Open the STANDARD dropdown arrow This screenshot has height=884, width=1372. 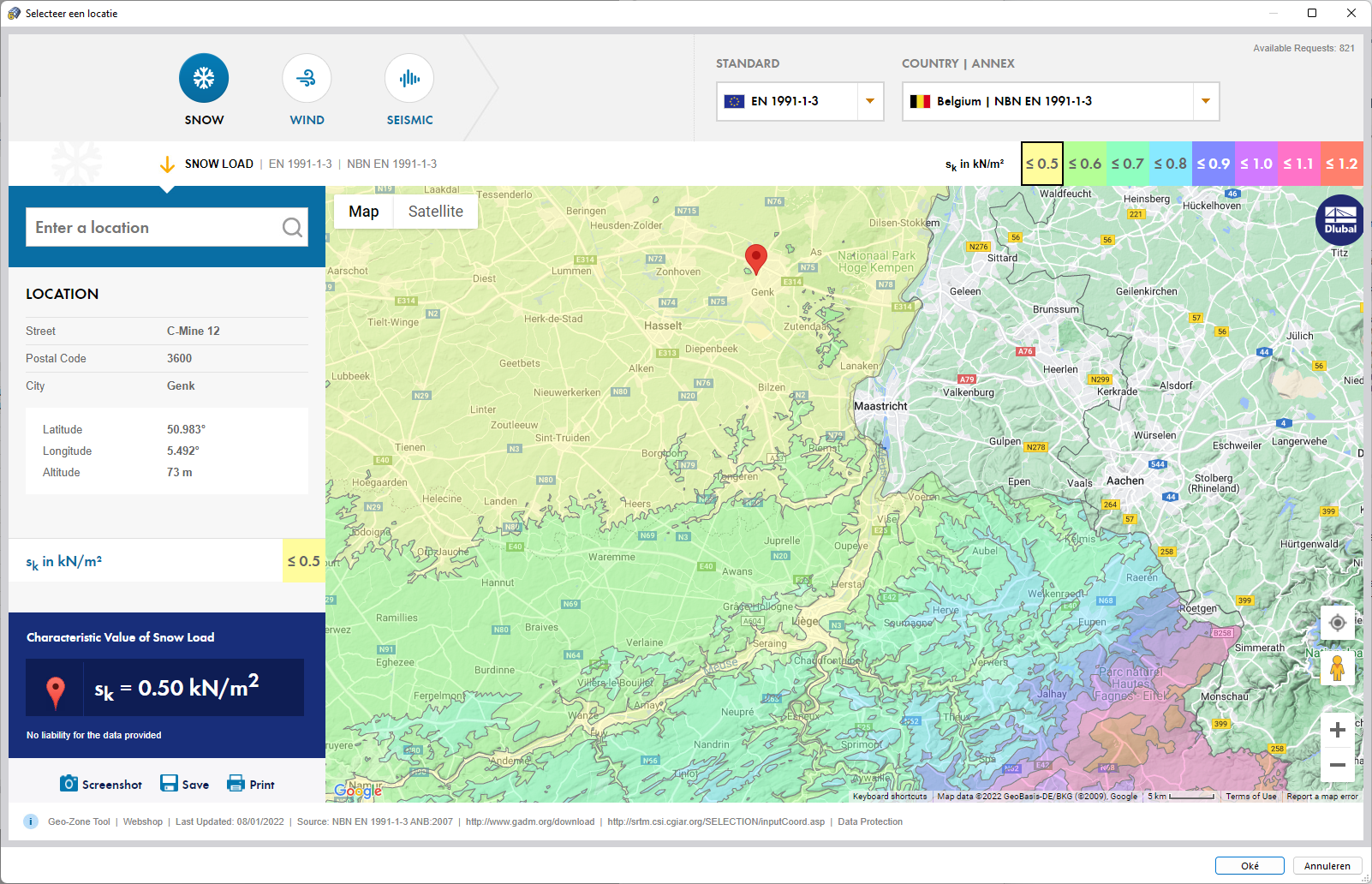click(x=869, y=101)
